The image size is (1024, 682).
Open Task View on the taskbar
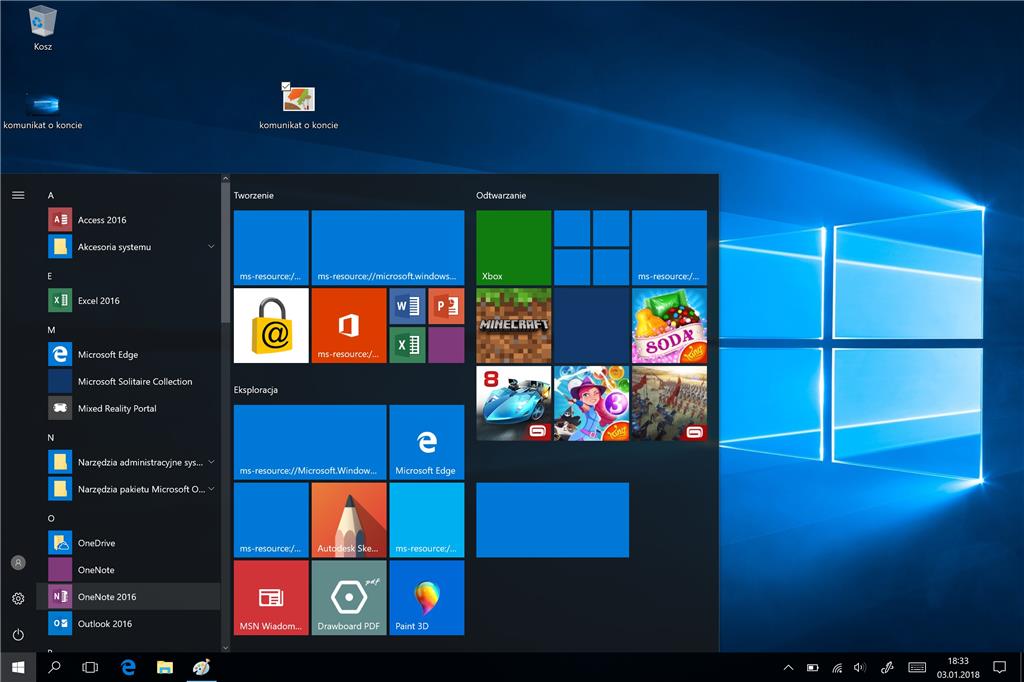90,667
